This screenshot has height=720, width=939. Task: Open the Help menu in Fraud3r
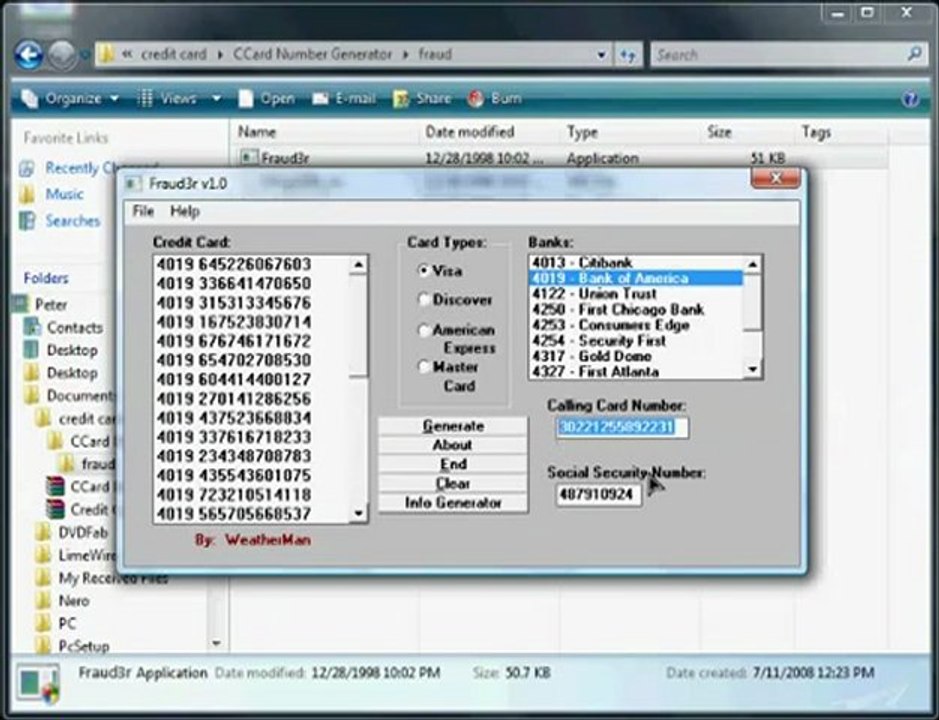coord(184,211)
